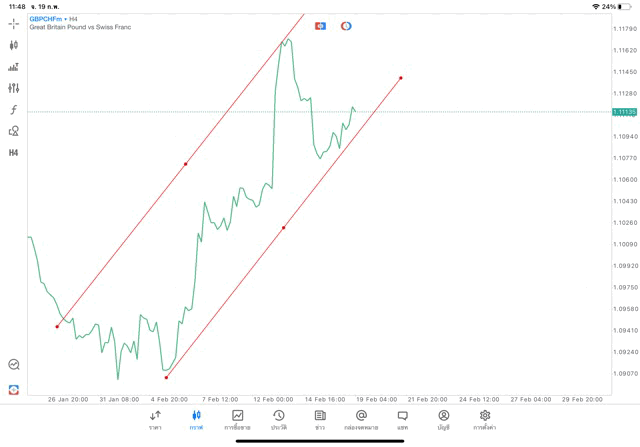Open chart type candlestick settings
Image resolution: width=640 pixels, height=447 pixels.
click(x=14, y=45)
